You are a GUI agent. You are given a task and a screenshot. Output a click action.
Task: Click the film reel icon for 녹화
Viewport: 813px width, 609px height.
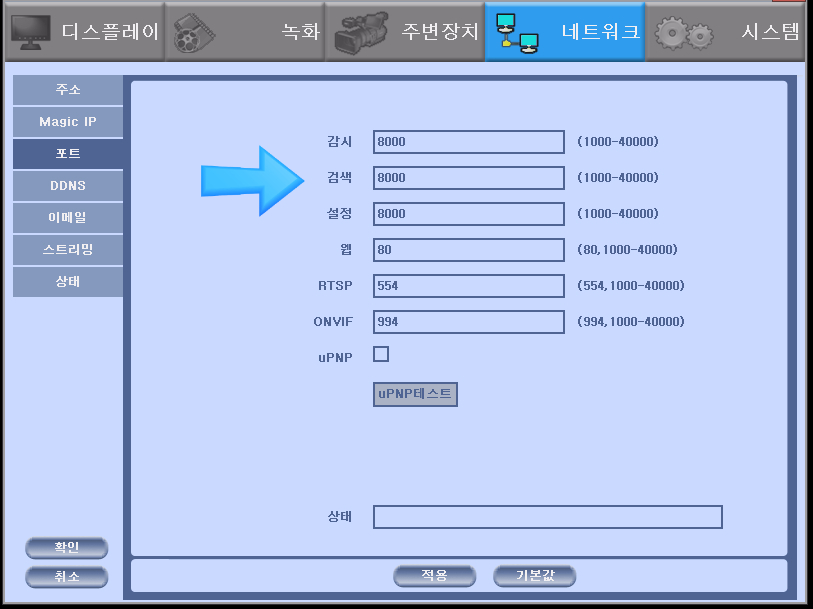tap(193, 33)
